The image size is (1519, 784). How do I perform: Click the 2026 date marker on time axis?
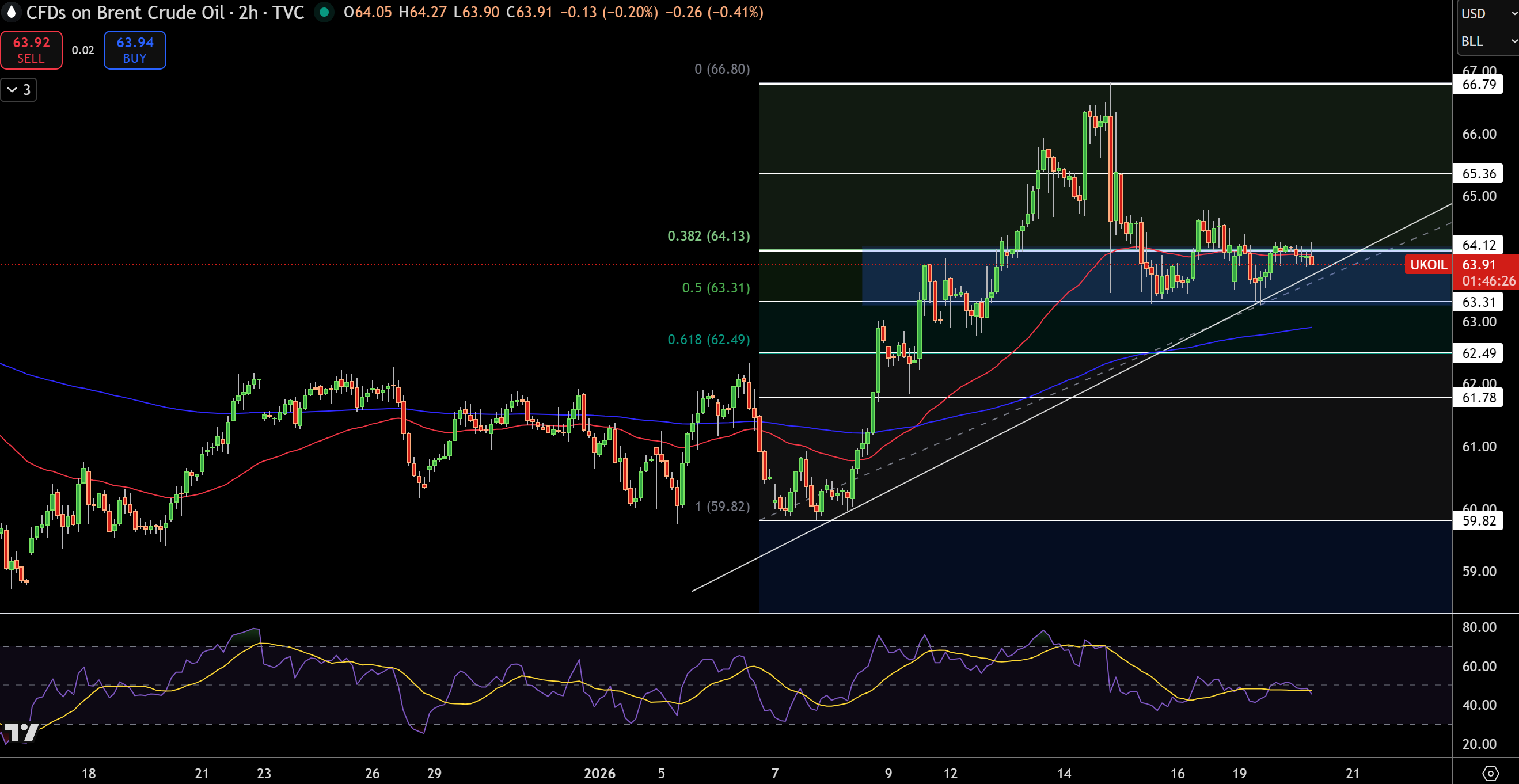[599, 774]
